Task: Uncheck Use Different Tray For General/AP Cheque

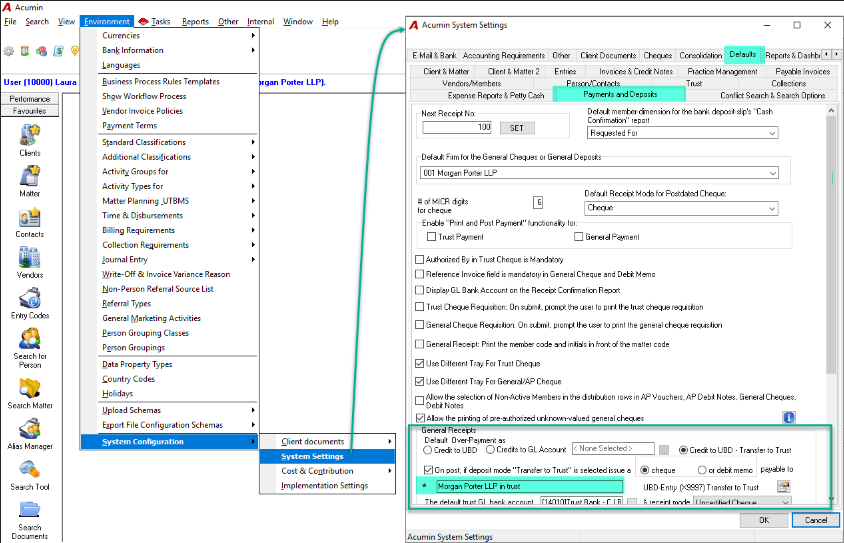Action: click(419, 381)
